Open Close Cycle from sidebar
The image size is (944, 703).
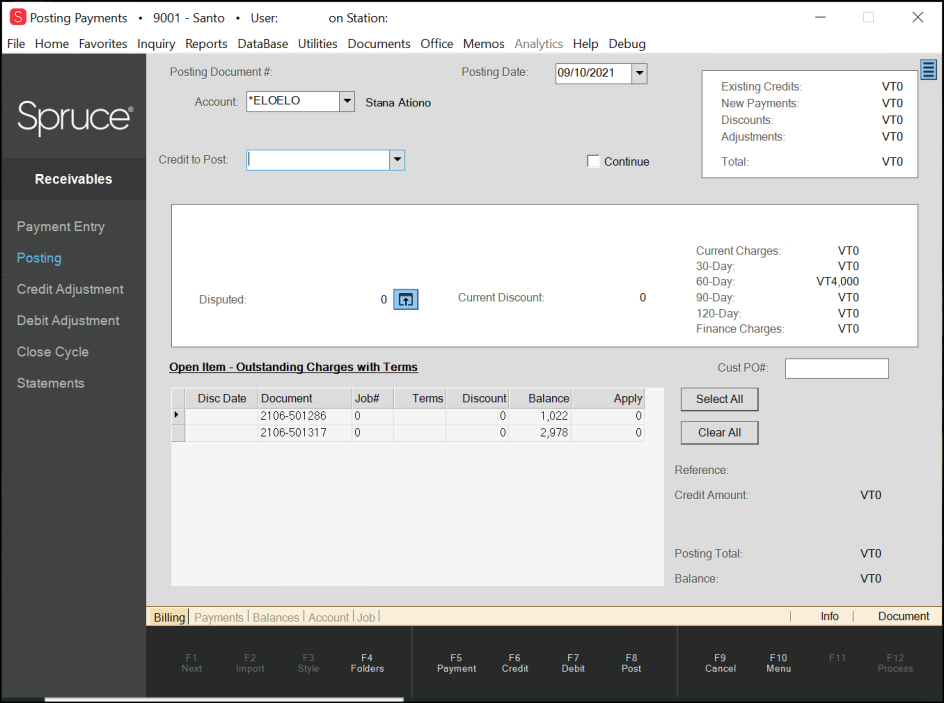click(53, 352)
